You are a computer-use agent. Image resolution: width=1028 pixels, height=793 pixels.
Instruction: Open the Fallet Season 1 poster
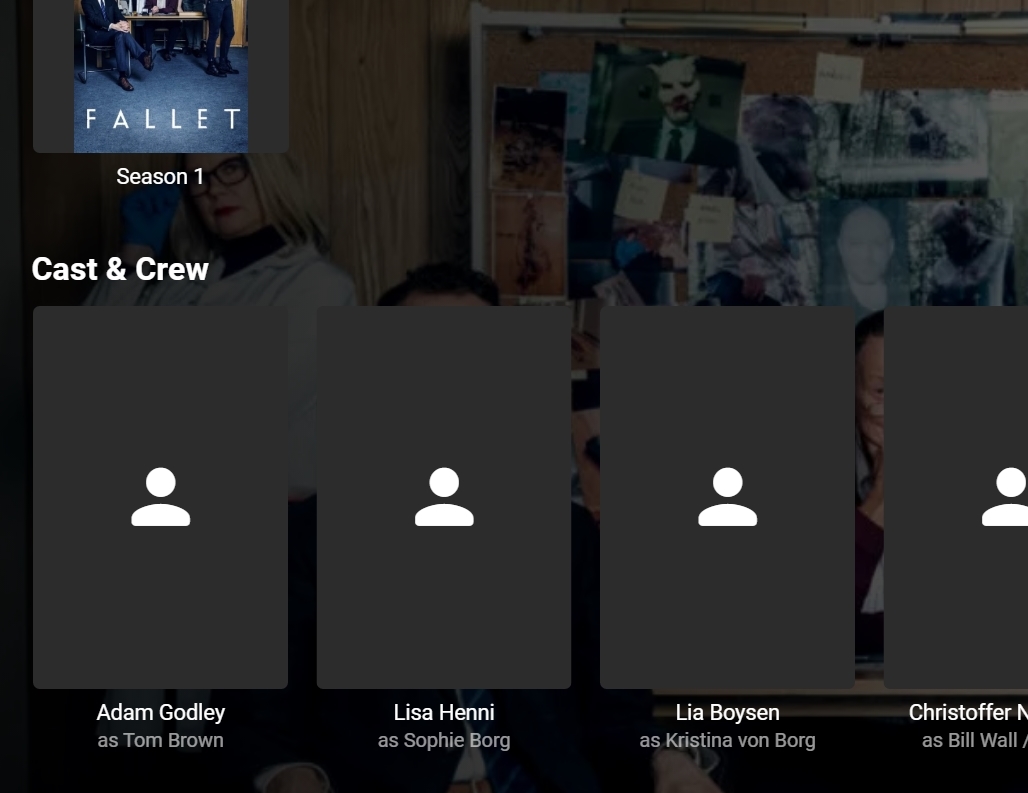pos(161,76)
